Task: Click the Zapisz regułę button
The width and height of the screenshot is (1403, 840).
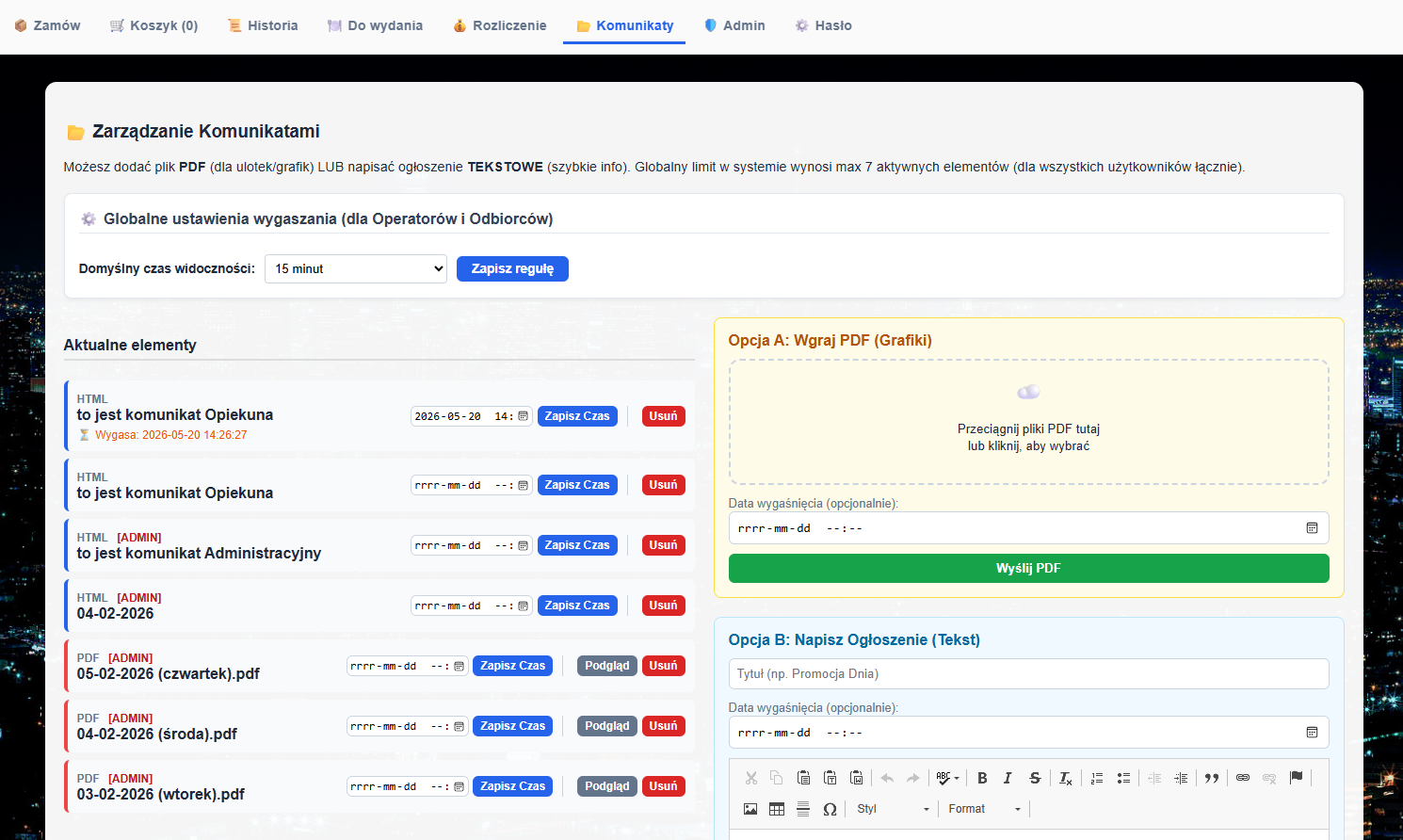Action: point(512,268)
